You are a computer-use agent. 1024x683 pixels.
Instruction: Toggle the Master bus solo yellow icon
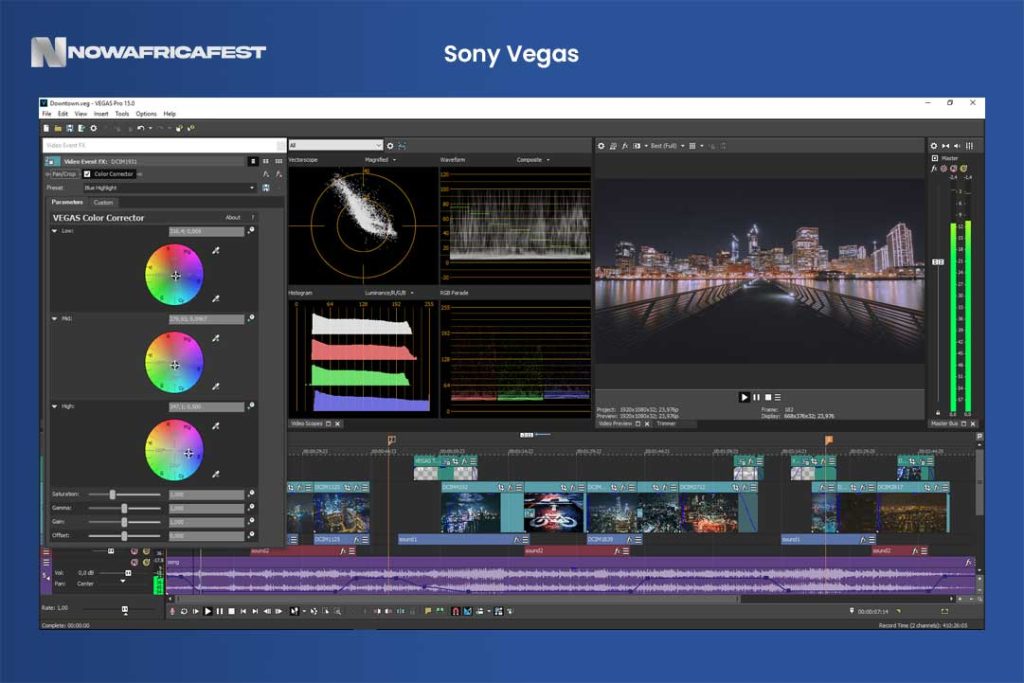pos(964,168)
